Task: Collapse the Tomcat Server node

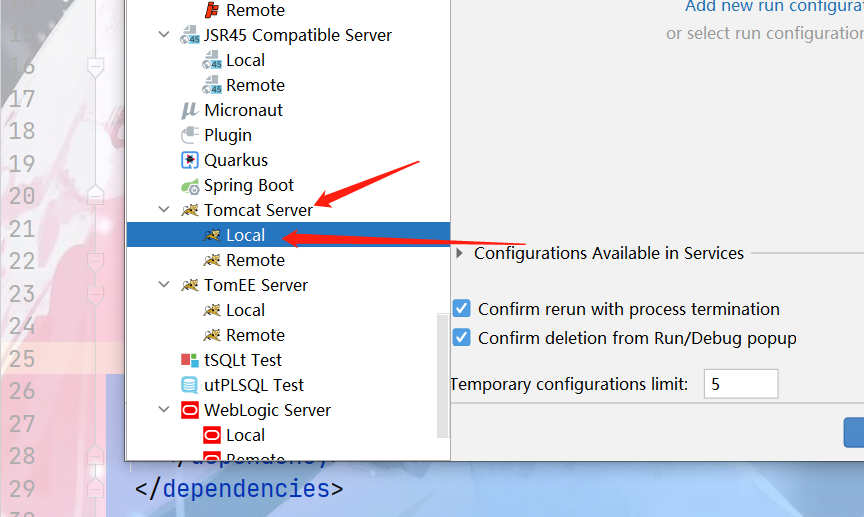Action: (164, 209)
